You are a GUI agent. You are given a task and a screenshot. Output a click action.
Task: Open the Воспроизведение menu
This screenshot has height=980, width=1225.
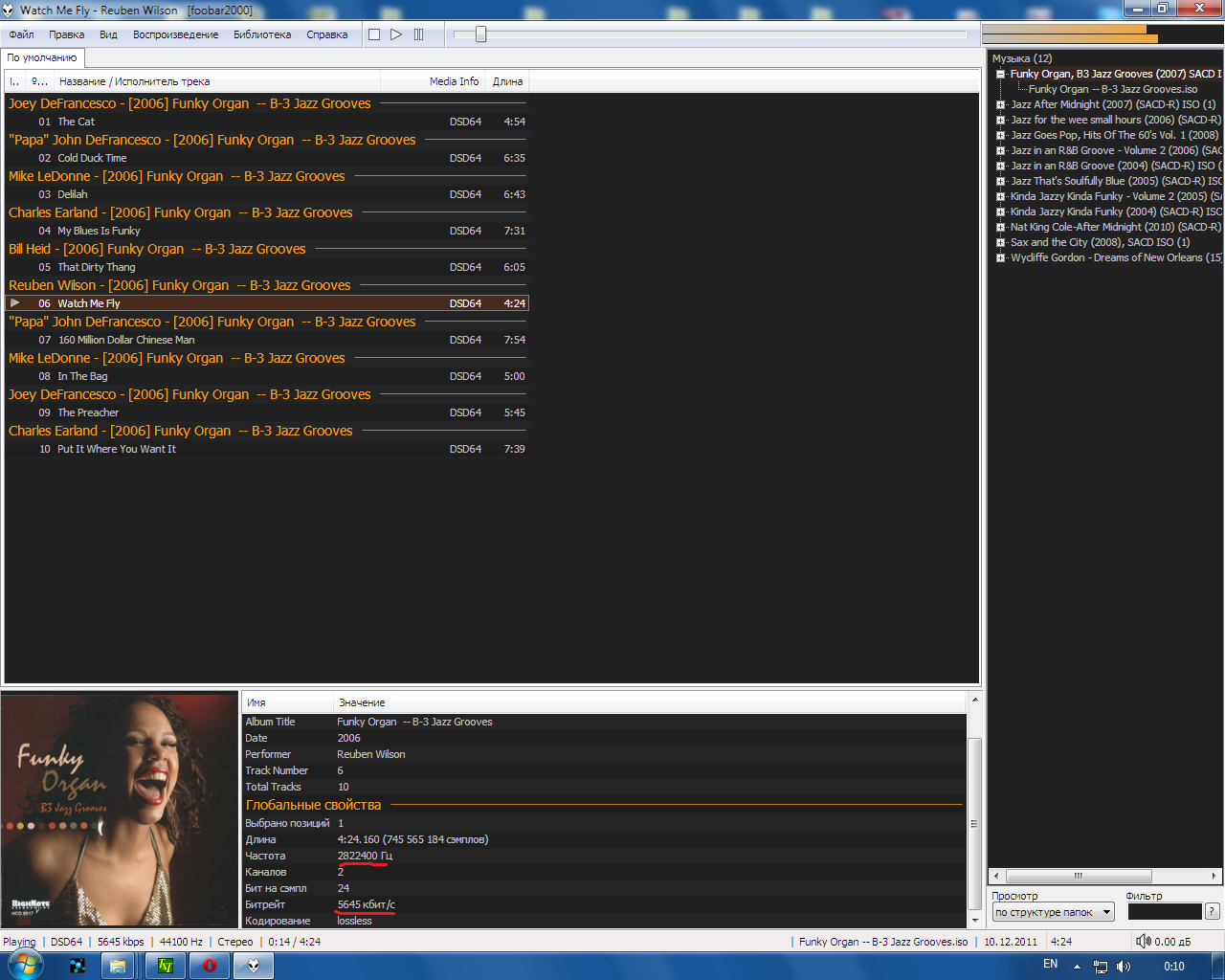click(176, 34)
